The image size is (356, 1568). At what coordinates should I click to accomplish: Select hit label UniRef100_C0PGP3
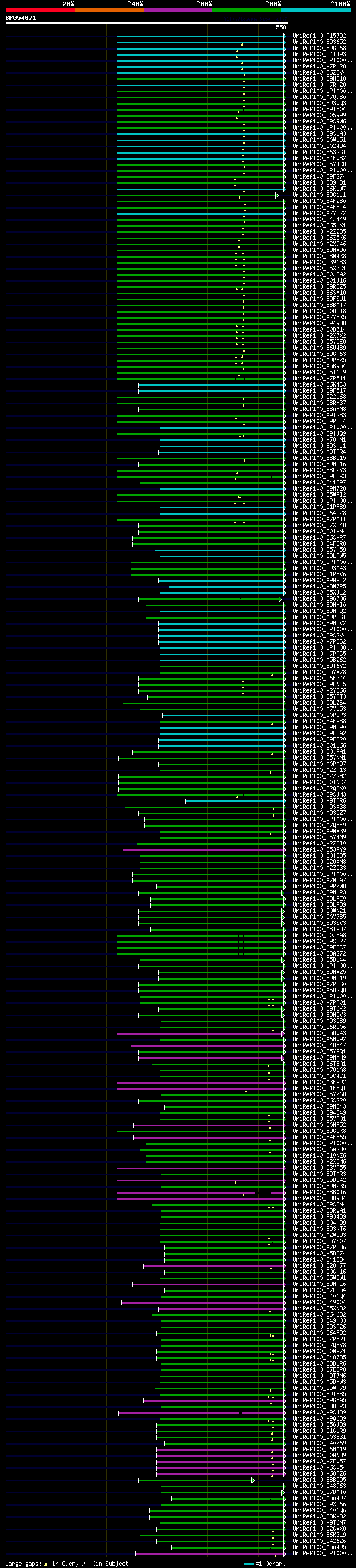pos(319,715)
